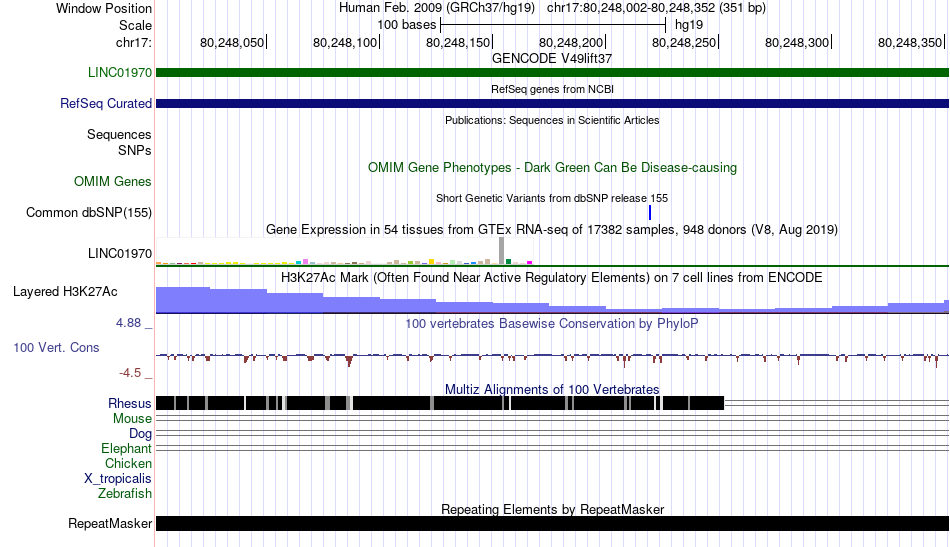
Task: Click the PhyloP conservation score graph
Action: pyautogui.click(x=552, y=359)
